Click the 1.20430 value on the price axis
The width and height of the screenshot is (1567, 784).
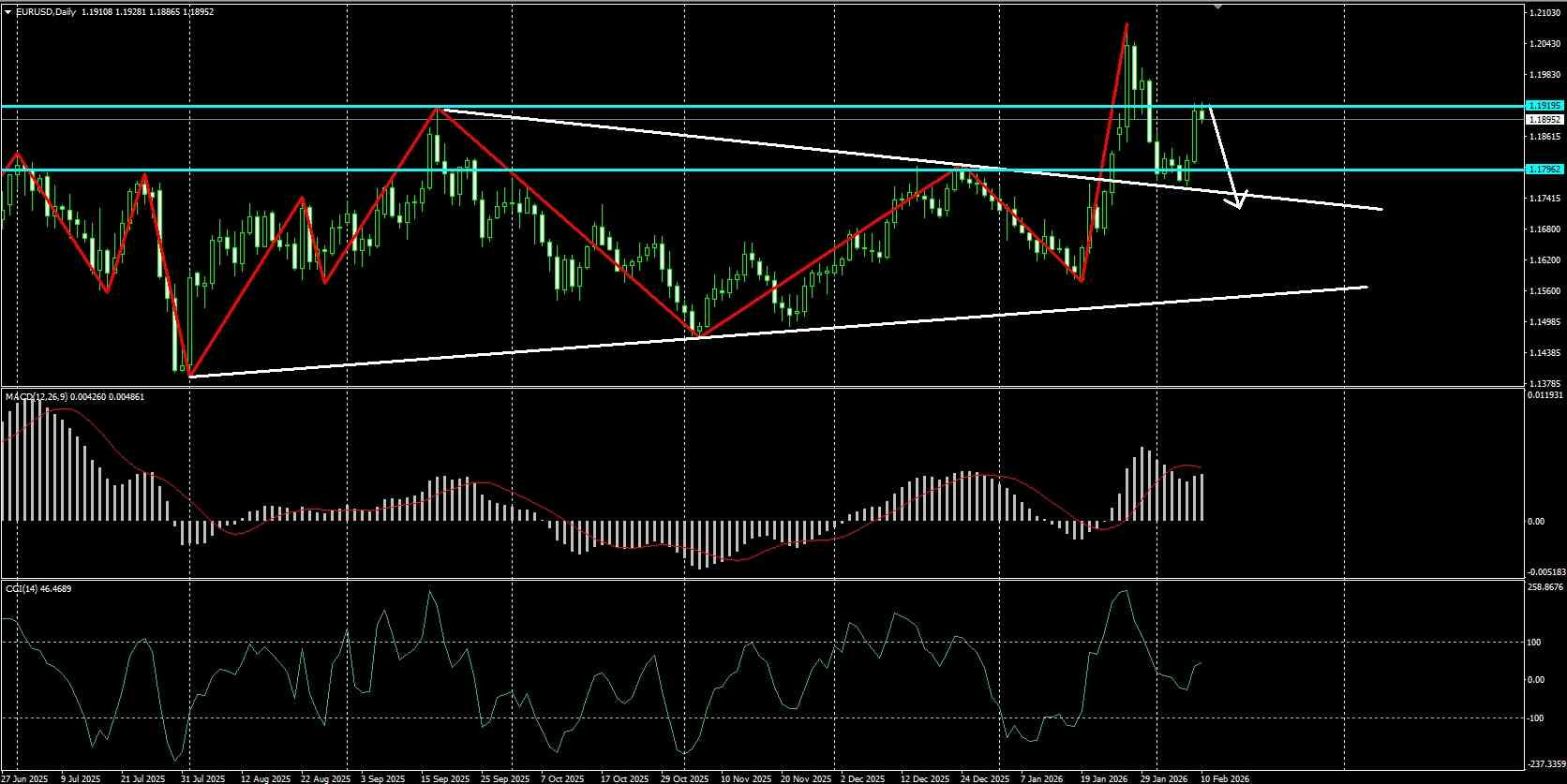point(1545,44)
